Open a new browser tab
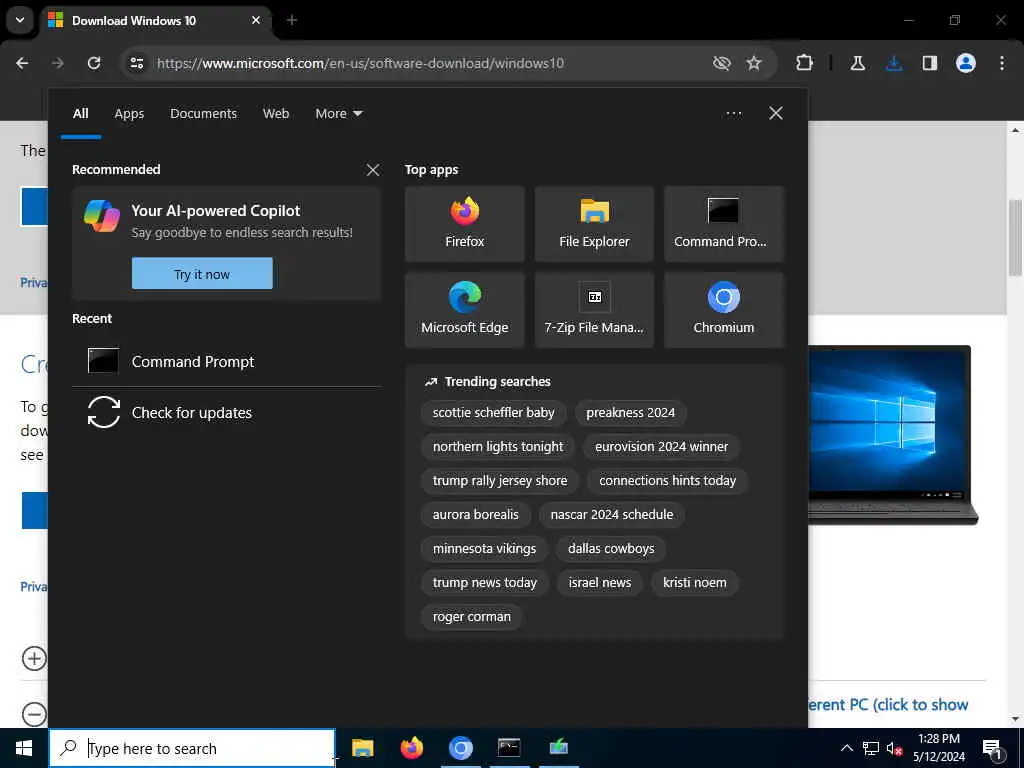 pos(292,20)
